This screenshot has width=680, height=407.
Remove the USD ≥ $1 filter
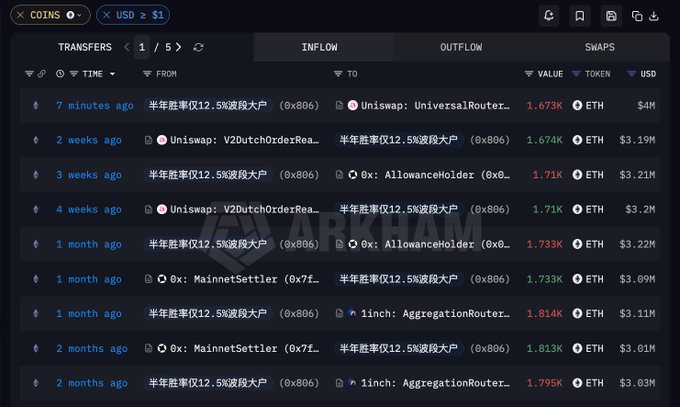[x=107, y=15]
